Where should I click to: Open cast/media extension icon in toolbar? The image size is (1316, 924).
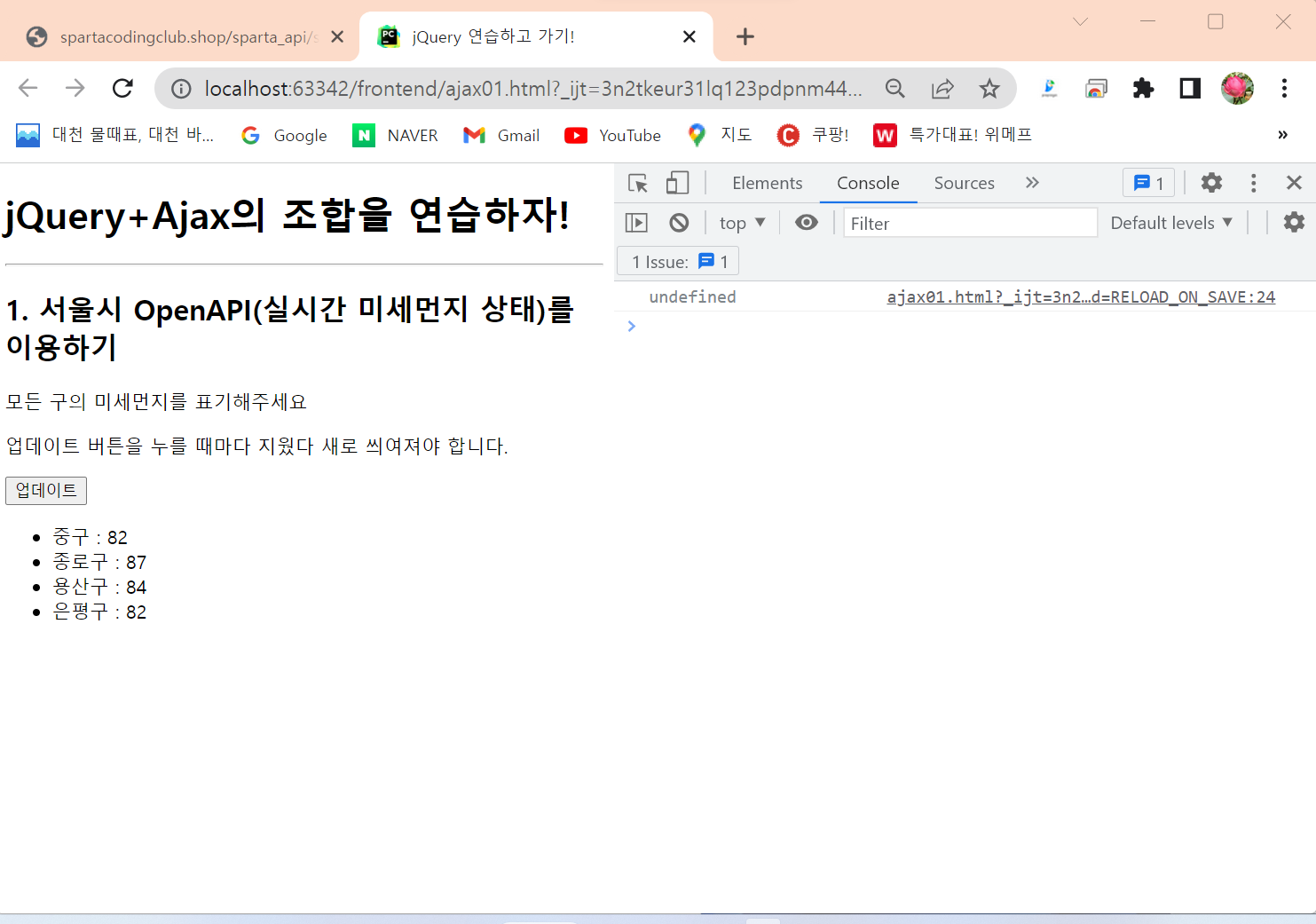pos(1097,88)
